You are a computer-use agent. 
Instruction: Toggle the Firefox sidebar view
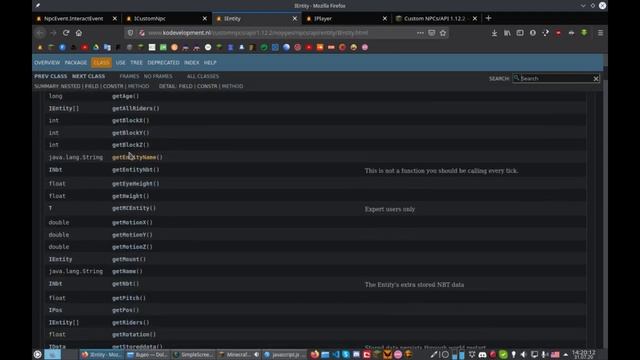[520, 33]
